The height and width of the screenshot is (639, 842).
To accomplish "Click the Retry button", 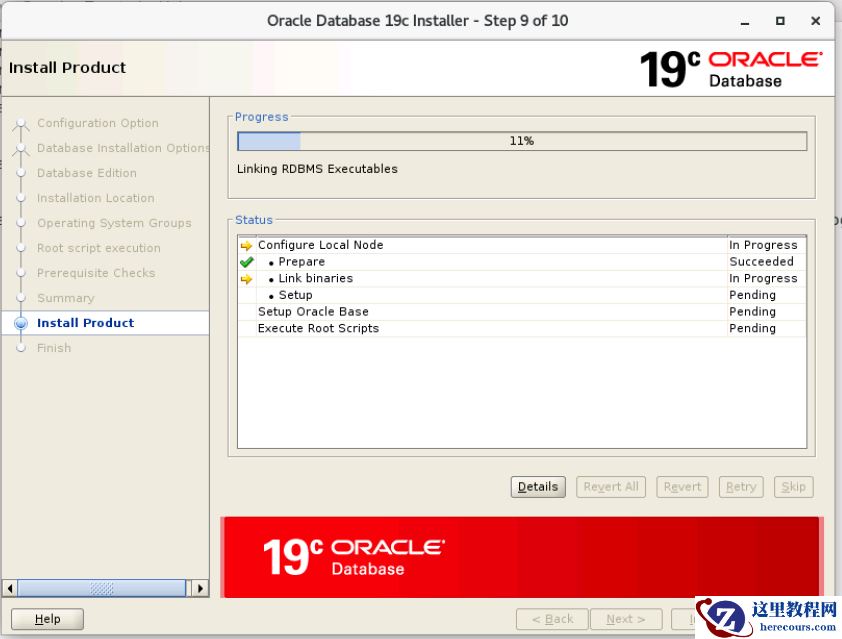I will coord(741,487).
